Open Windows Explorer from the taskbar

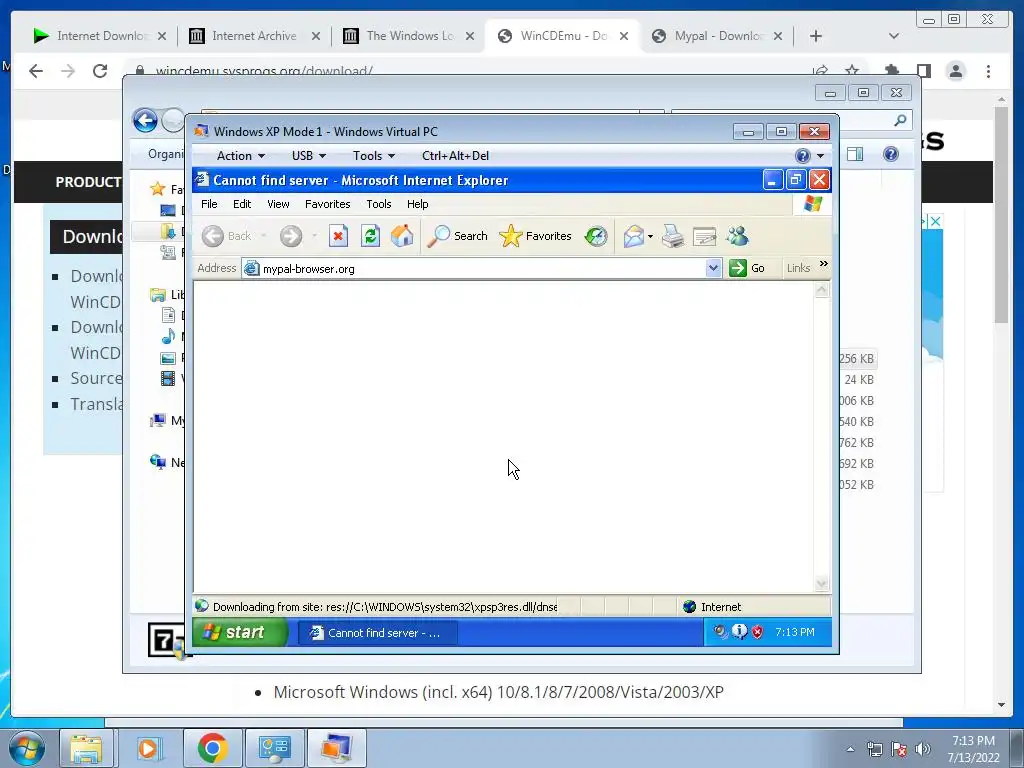pos(86,748)
